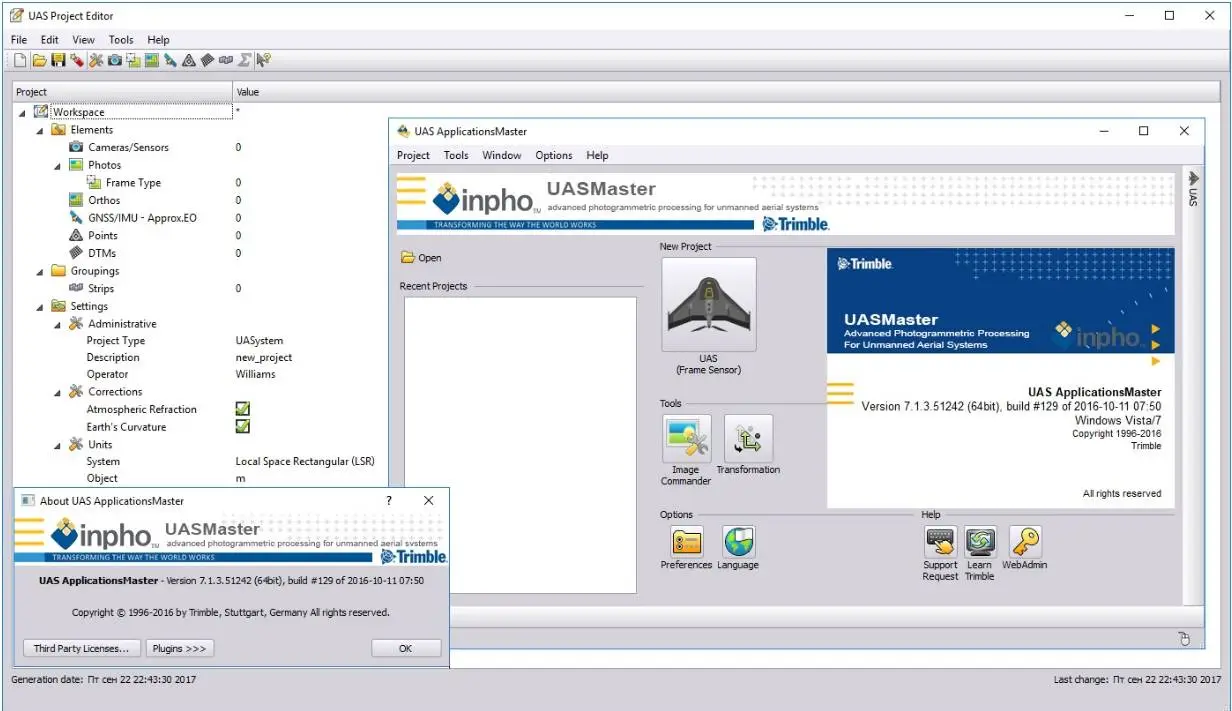The width and height of the screenshot is (1232, 711).
Task: Click the GNSS/IMU satellite icon in the toolbar
Action: (x=171, y=61)
